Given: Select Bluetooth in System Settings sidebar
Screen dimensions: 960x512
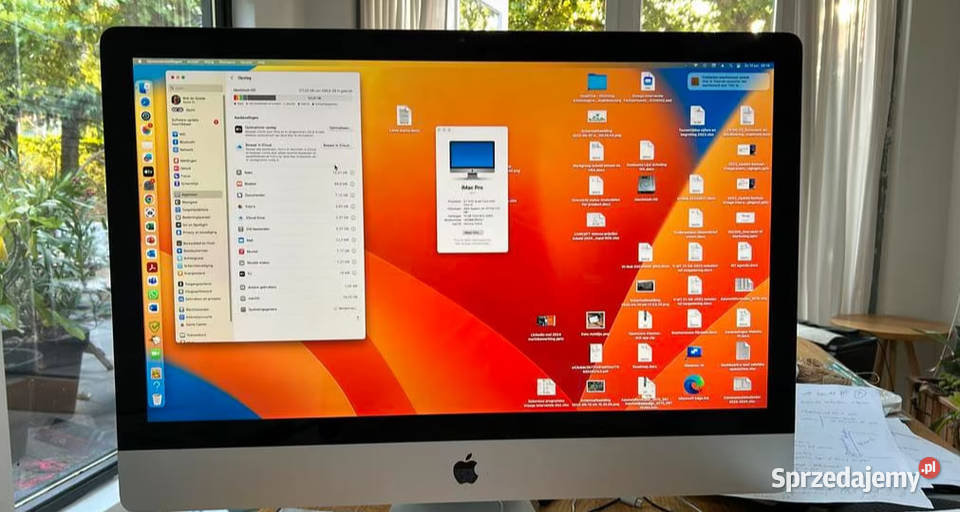Looking at the screenshot, I should coord(184,141).
